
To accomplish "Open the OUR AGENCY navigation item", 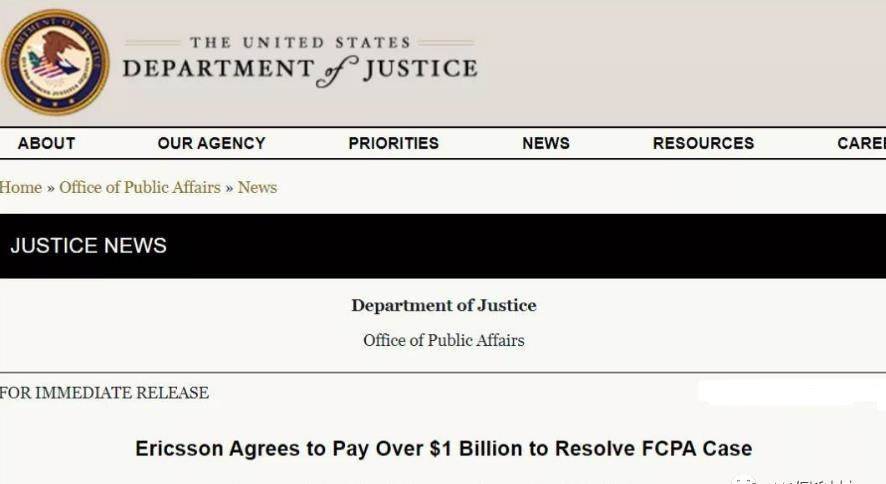I will pos(211,143).
